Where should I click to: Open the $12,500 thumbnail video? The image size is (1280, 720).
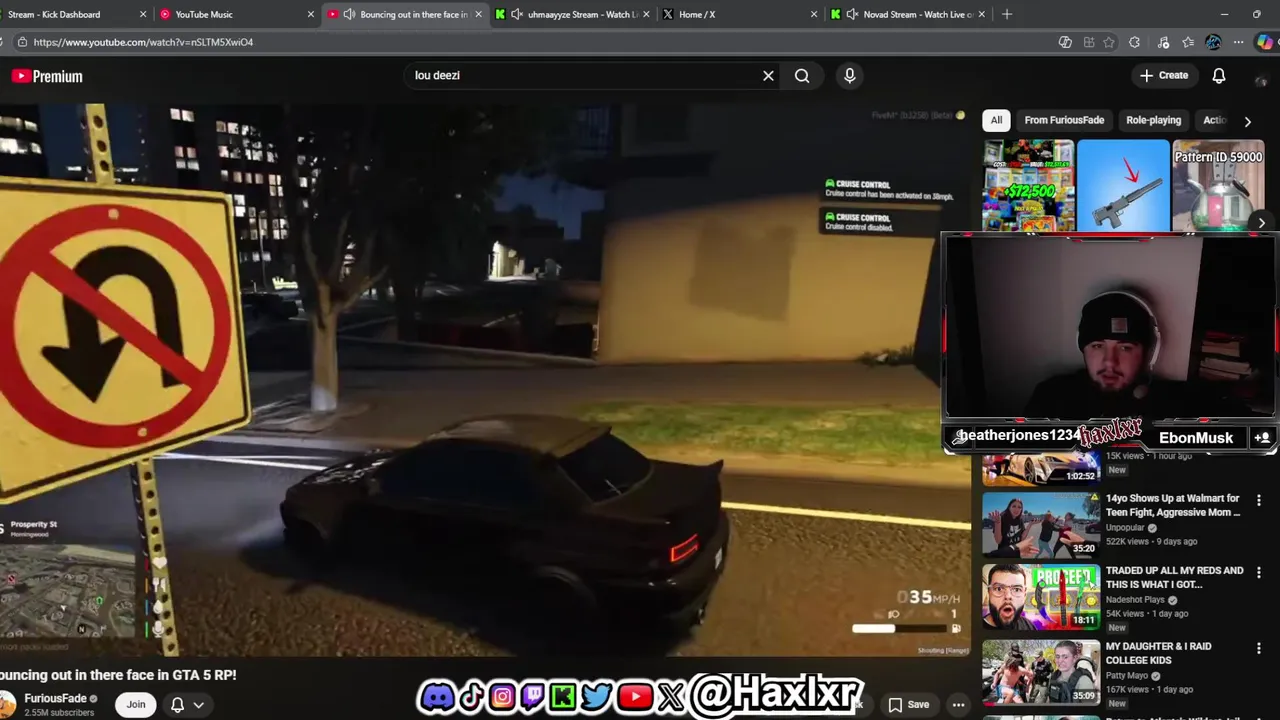click(x=1028, y=186)
